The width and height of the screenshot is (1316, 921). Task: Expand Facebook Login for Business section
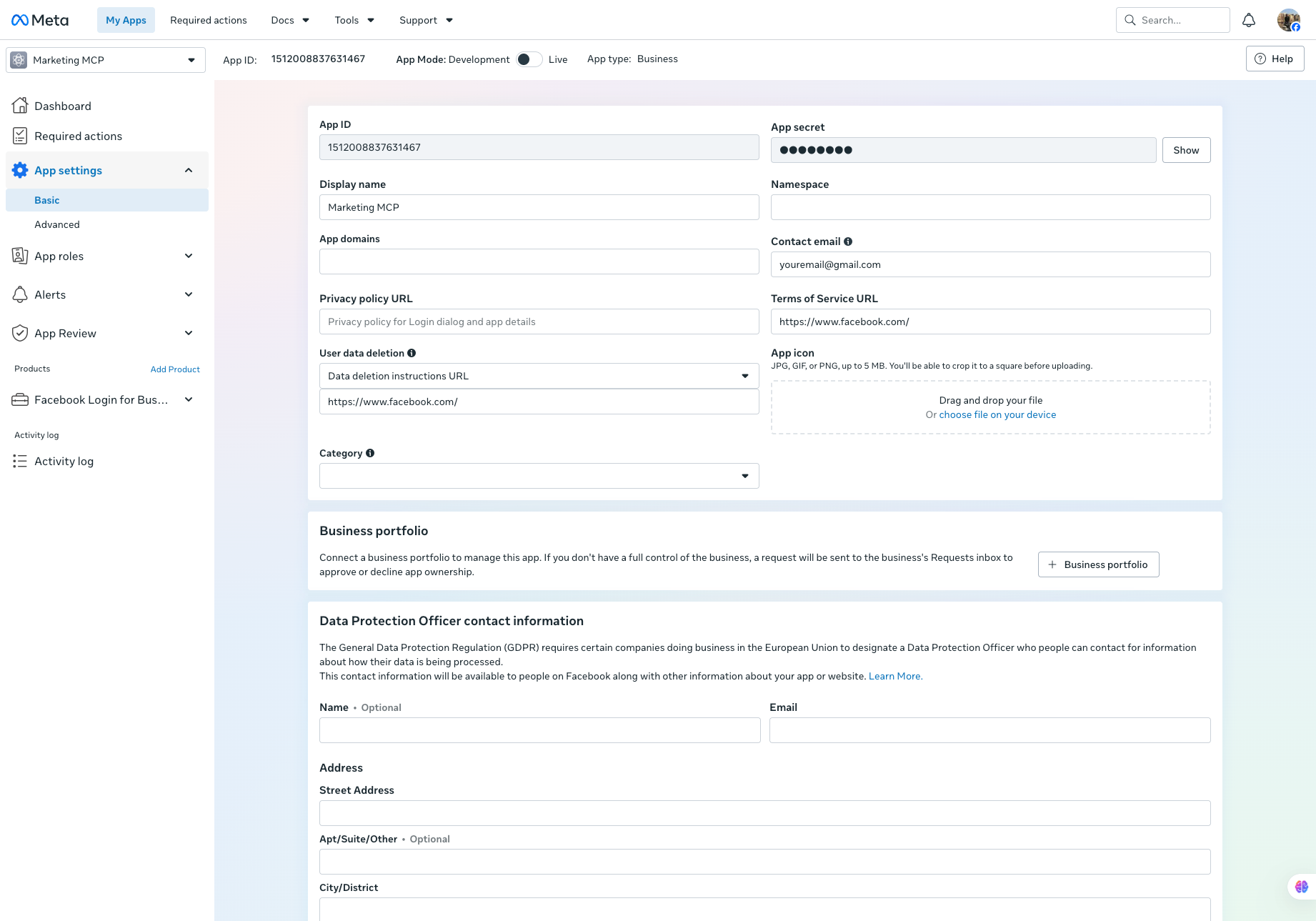click(189, 400)
